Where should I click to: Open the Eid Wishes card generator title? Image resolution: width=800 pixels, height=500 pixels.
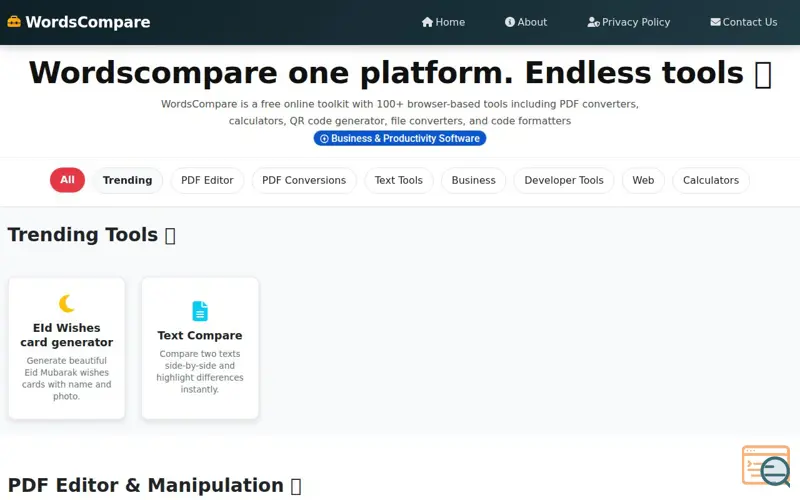[67, 335]
